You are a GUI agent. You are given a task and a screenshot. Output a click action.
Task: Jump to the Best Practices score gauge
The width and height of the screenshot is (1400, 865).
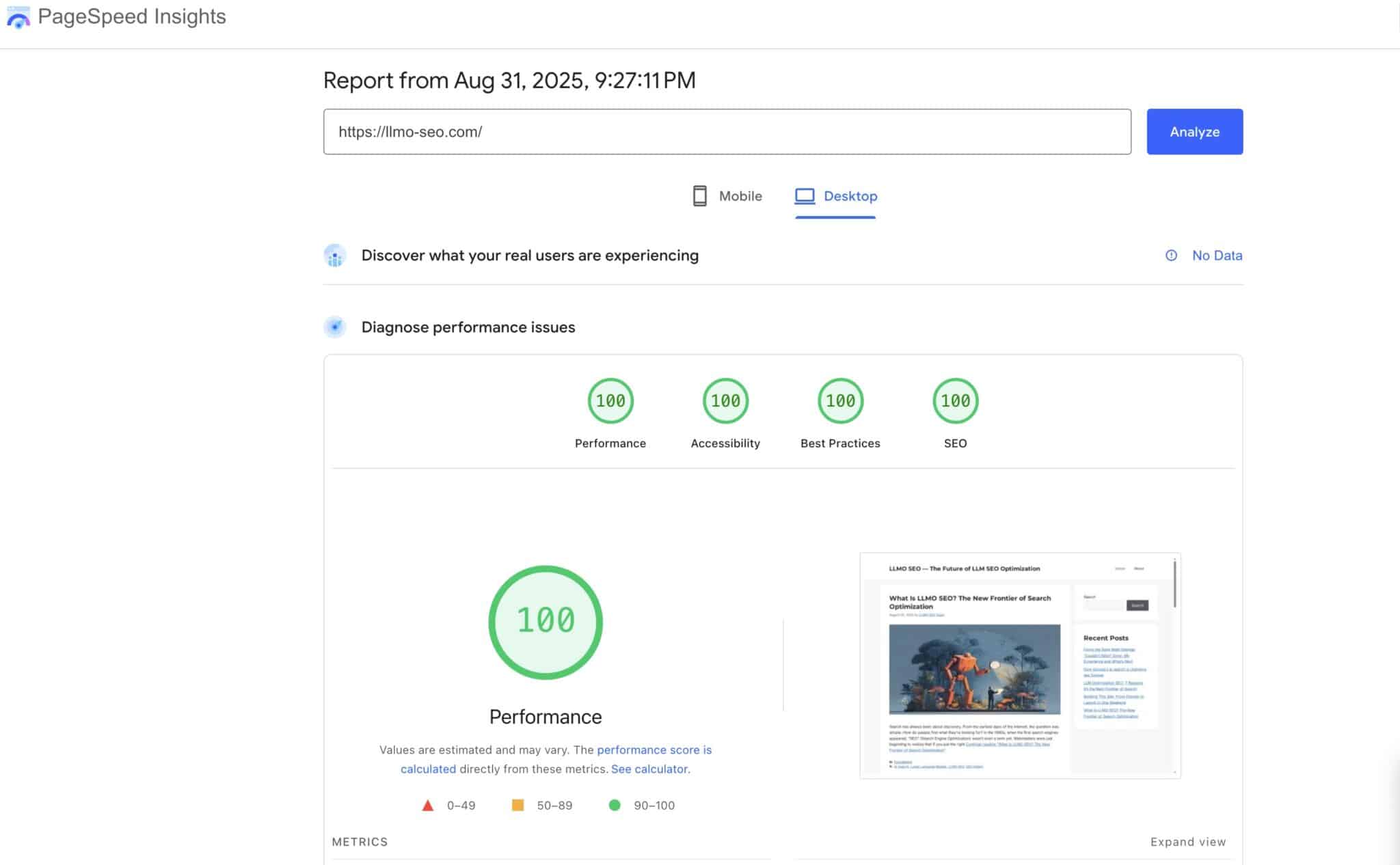click(840, 401)
